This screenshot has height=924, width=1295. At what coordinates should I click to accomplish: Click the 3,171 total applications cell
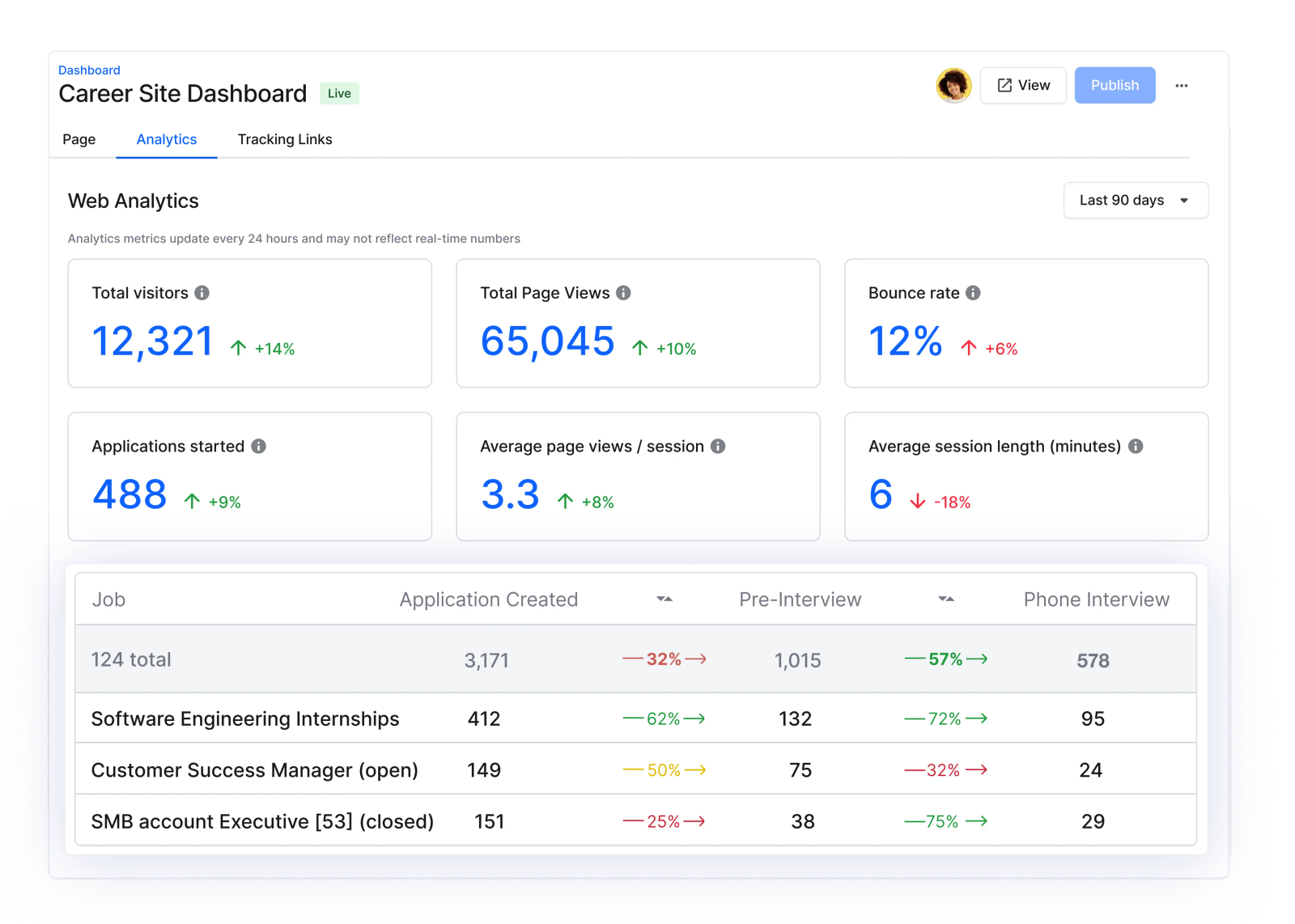click(x=486, y=661)
